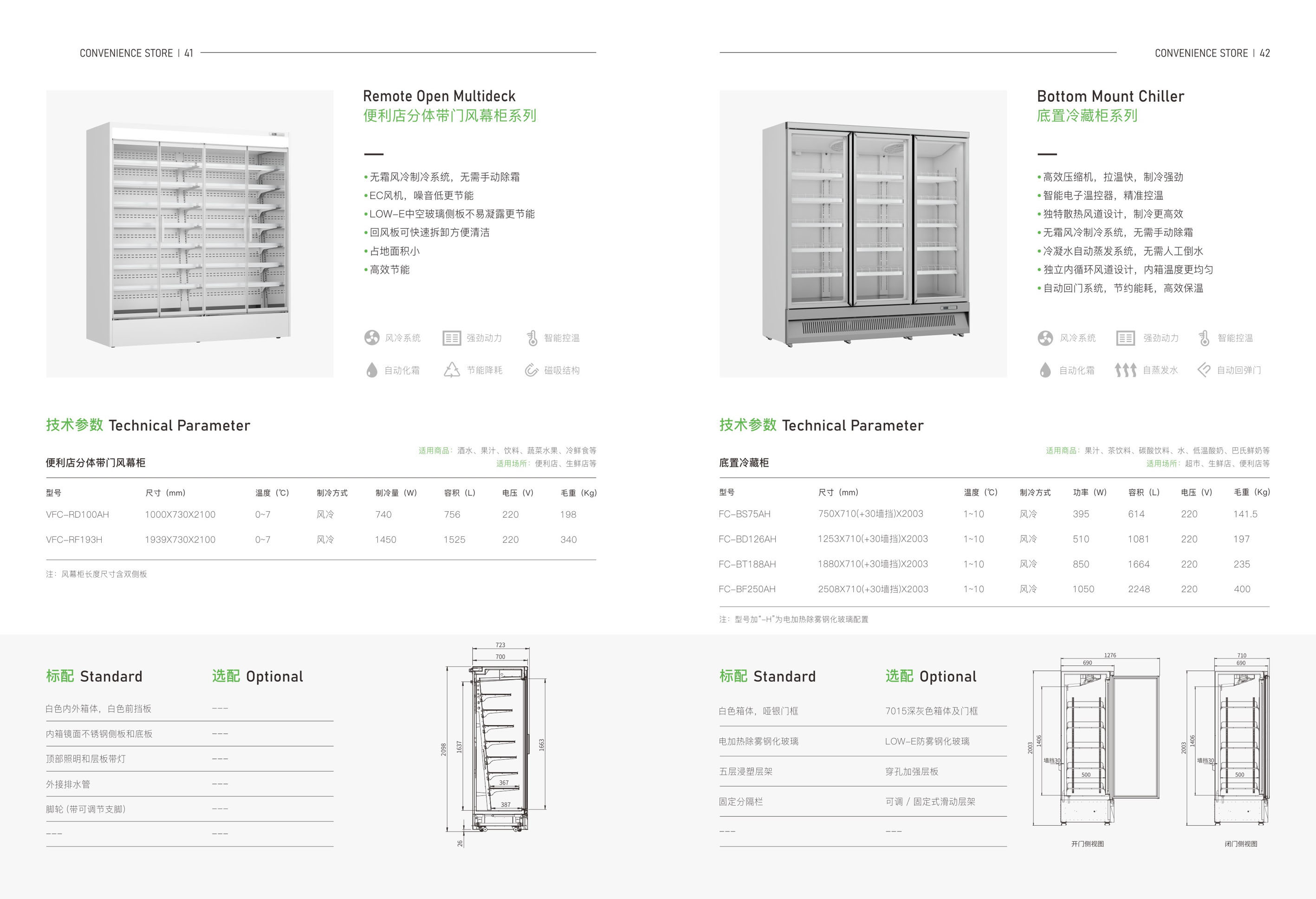Image resolution: width=1316 pixels, height=899 pixels.
Task: Click the left page 技术参数 Technical Parameter heading
Action: coord(148,425)
